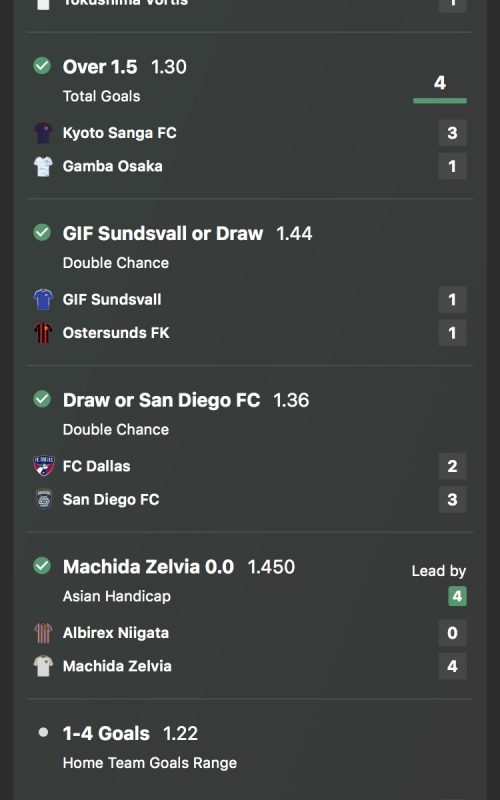Viewport: 500px width, 800px height.
Task: Click the Machida Zelvia jersey icon
Action: [43, 666]
